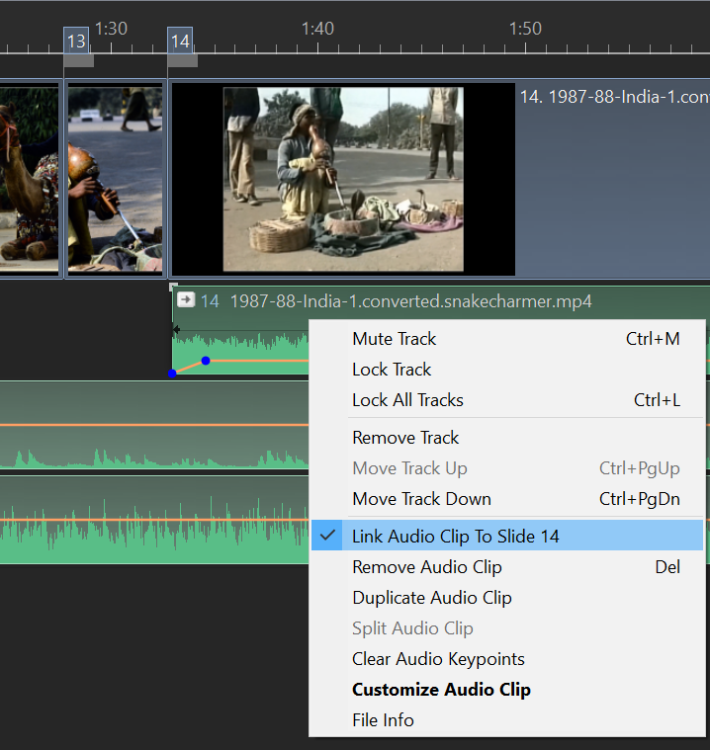Viewport: 710px width, 750px height.
Task: Choose Remove Audio Clip entry
Action: tap(426, 567)
